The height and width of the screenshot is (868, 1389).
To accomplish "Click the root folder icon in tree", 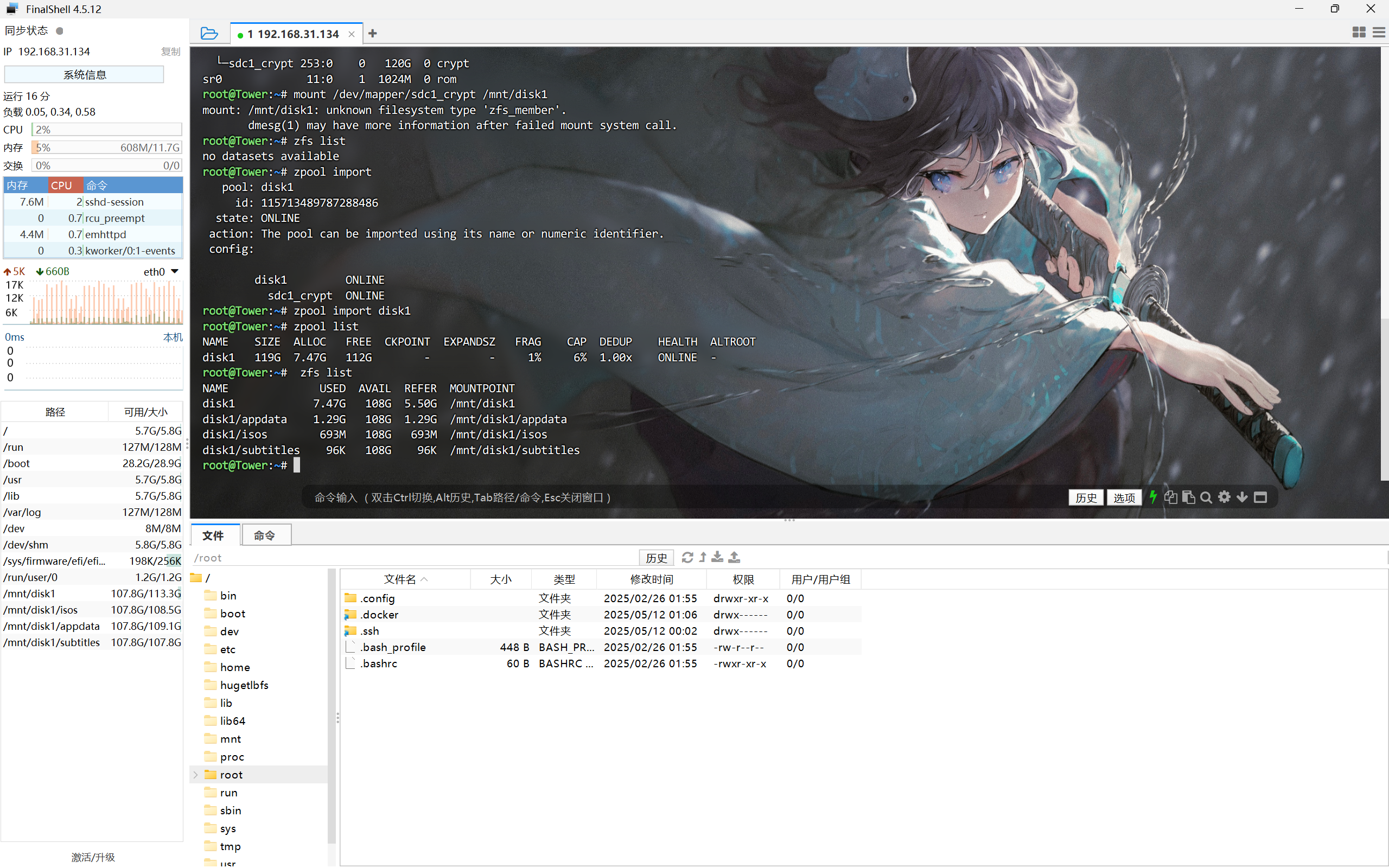I will click(x=211, y=775).
